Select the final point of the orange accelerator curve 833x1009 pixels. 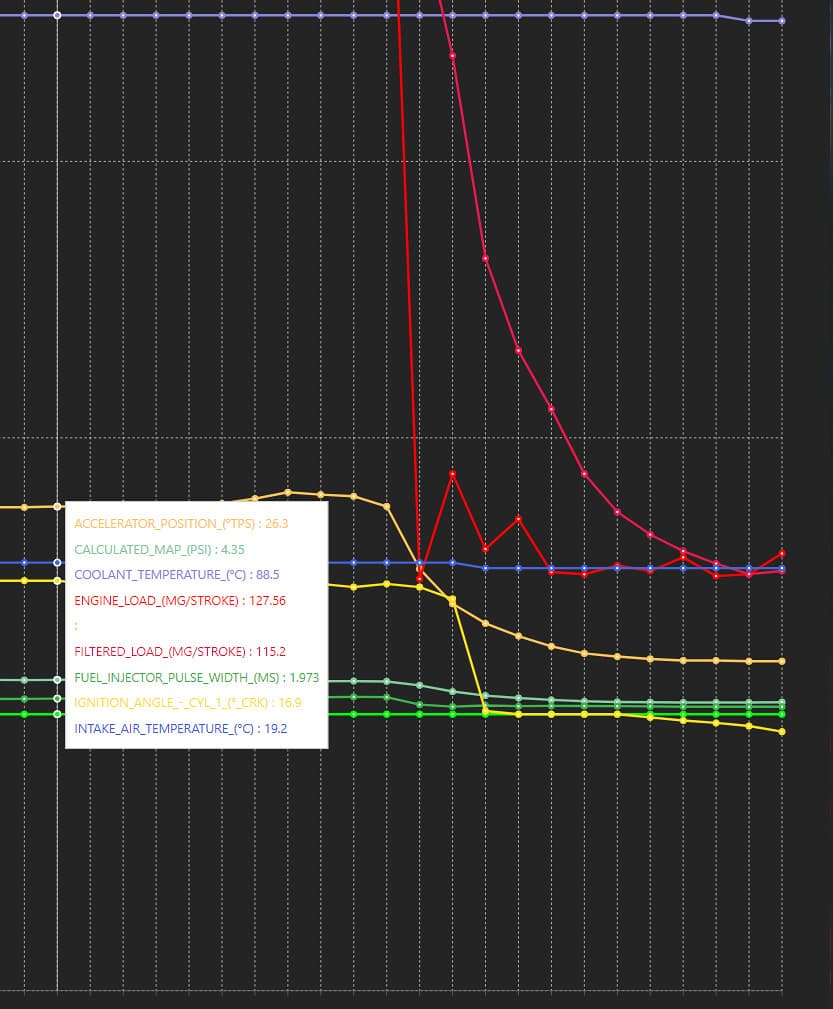click(782, 661)
